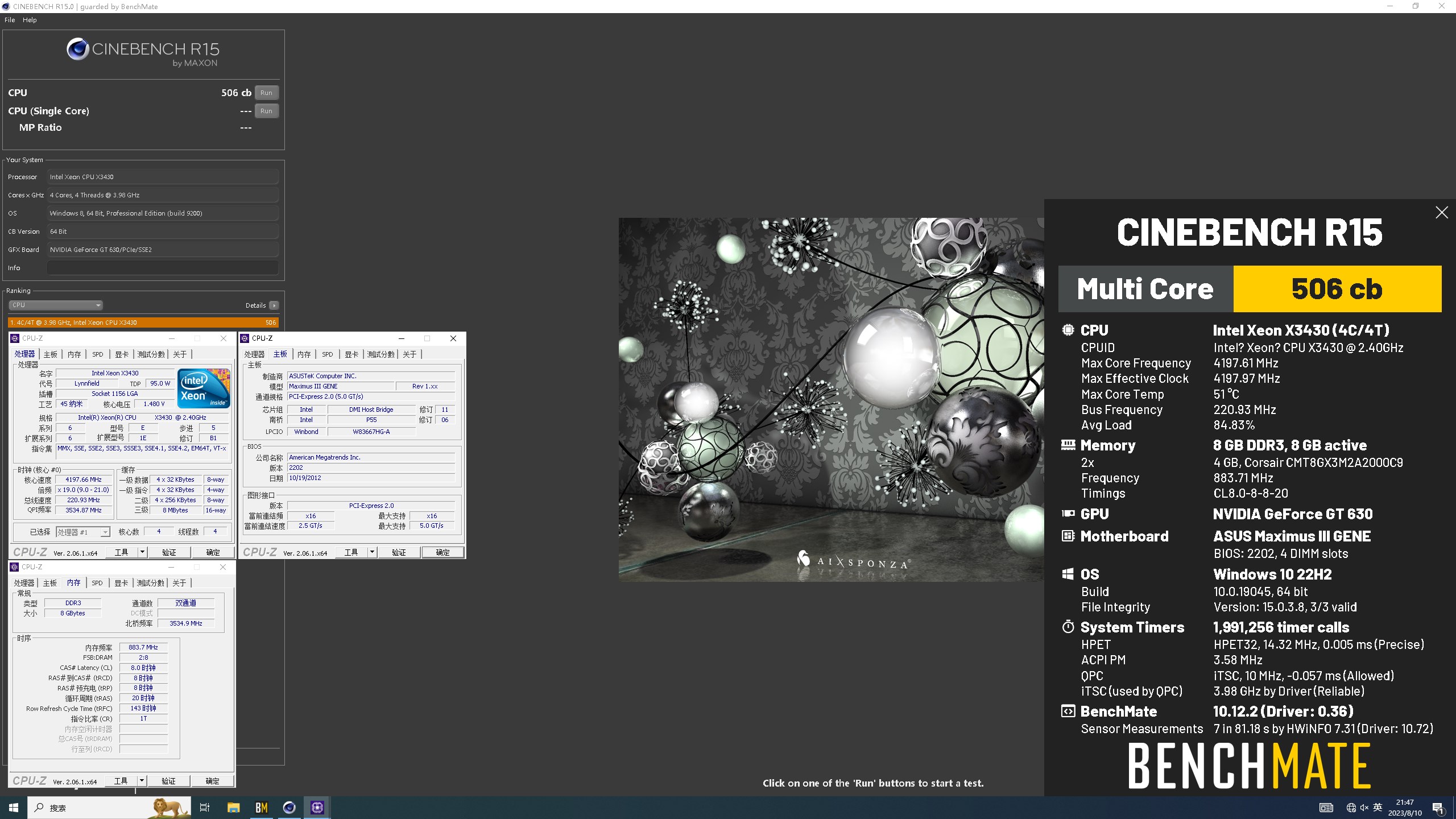Click the Cinebench app icon in title bar
The image size is (1456, 819).
click(x=6, y=6)
